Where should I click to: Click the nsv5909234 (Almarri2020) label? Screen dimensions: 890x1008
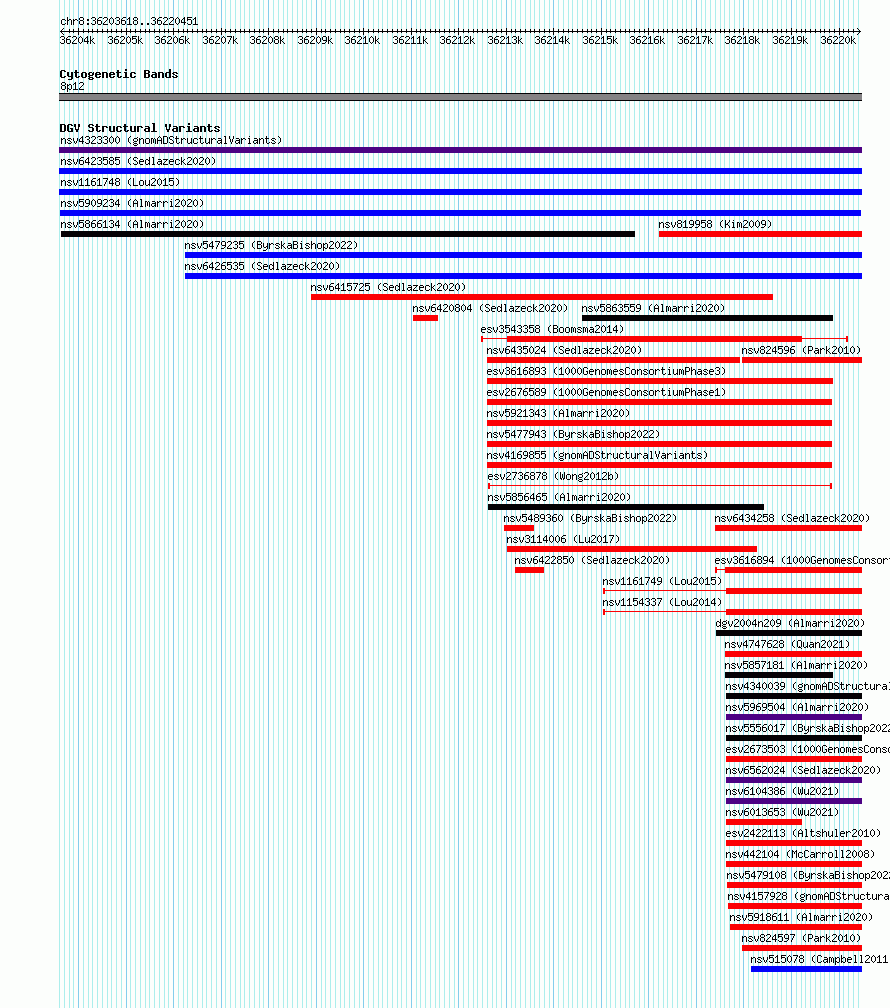click(132, 203)
